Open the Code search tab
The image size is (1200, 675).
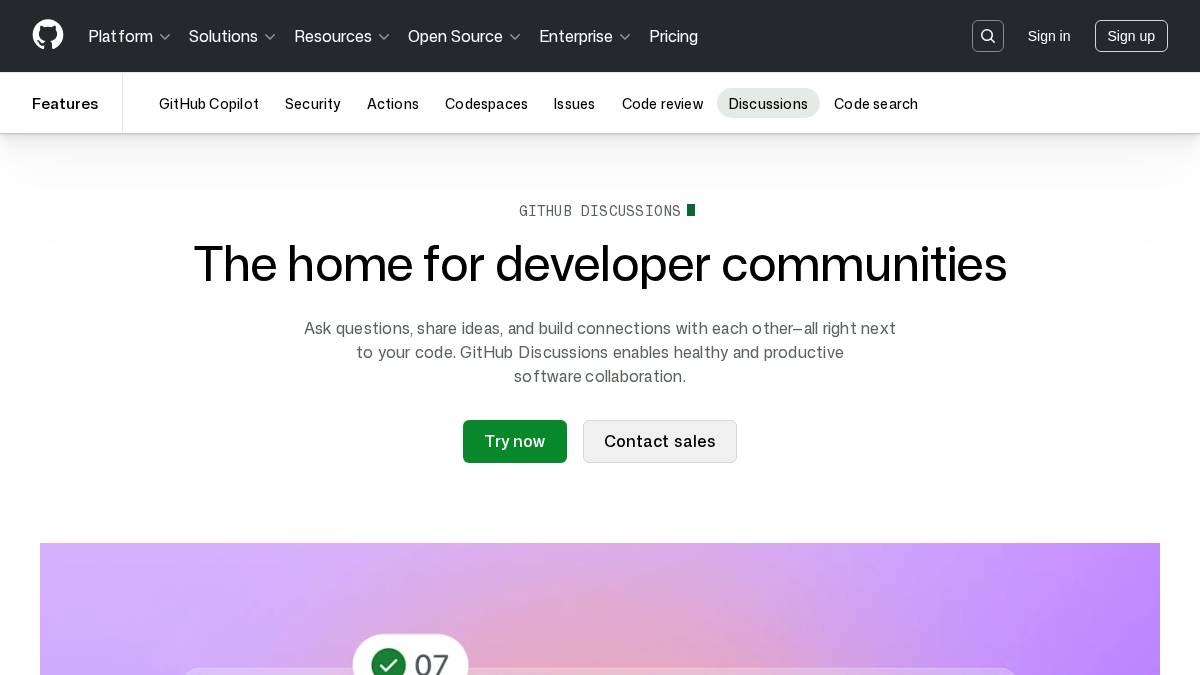pyautogui.click(x=876, y=103)
